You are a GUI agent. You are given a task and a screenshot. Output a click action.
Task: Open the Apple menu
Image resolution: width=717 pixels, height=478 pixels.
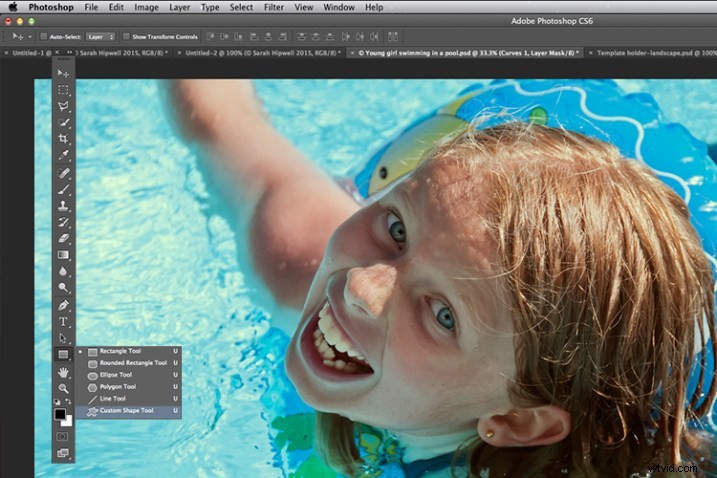(13, 7)
